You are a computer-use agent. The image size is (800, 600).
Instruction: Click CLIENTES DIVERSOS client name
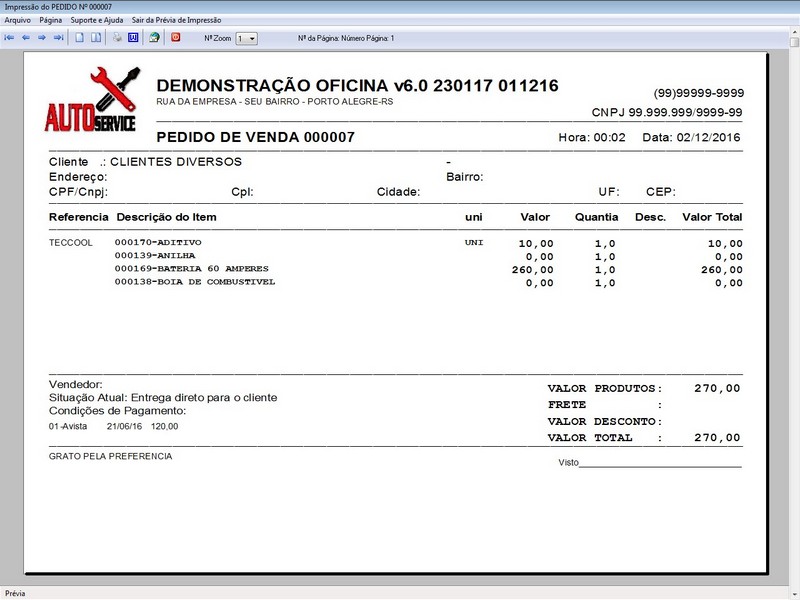[176, 162]
